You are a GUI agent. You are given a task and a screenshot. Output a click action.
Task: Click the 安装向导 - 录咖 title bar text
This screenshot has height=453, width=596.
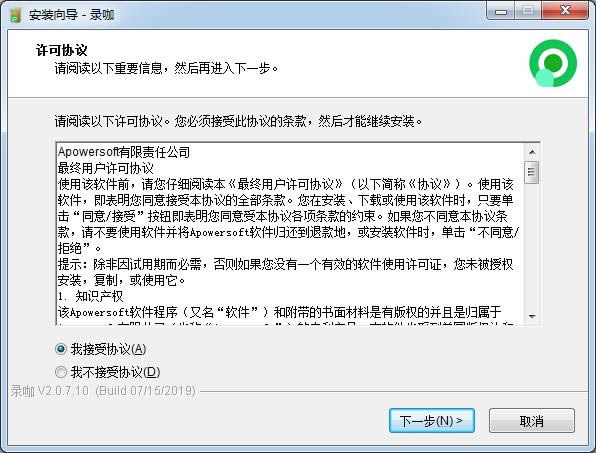[71, 15]
